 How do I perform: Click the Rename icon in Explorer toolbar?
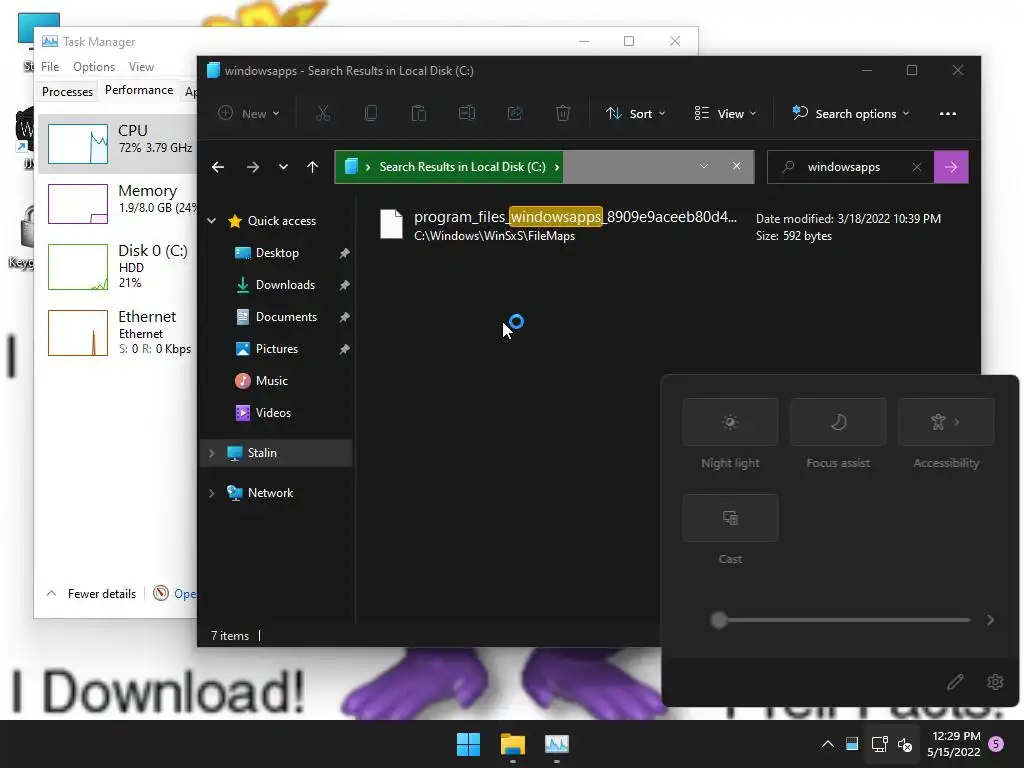click(x=466, y=114)
